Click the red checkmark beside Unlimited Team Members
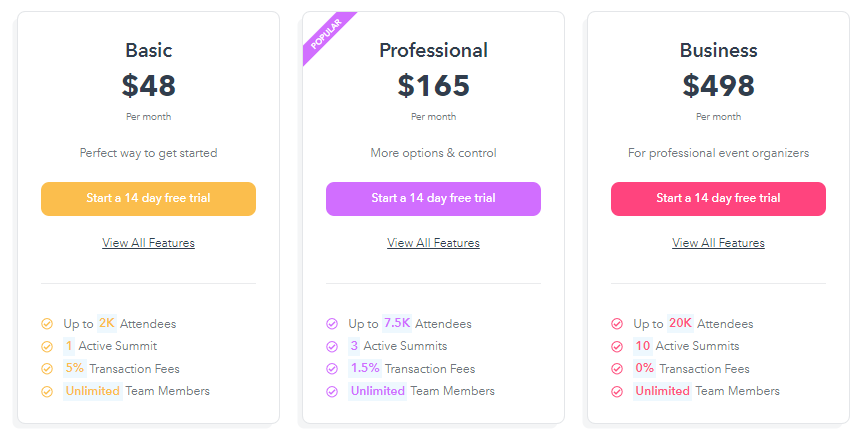This screenshot has width=867, height=432. tap(617, 392)
